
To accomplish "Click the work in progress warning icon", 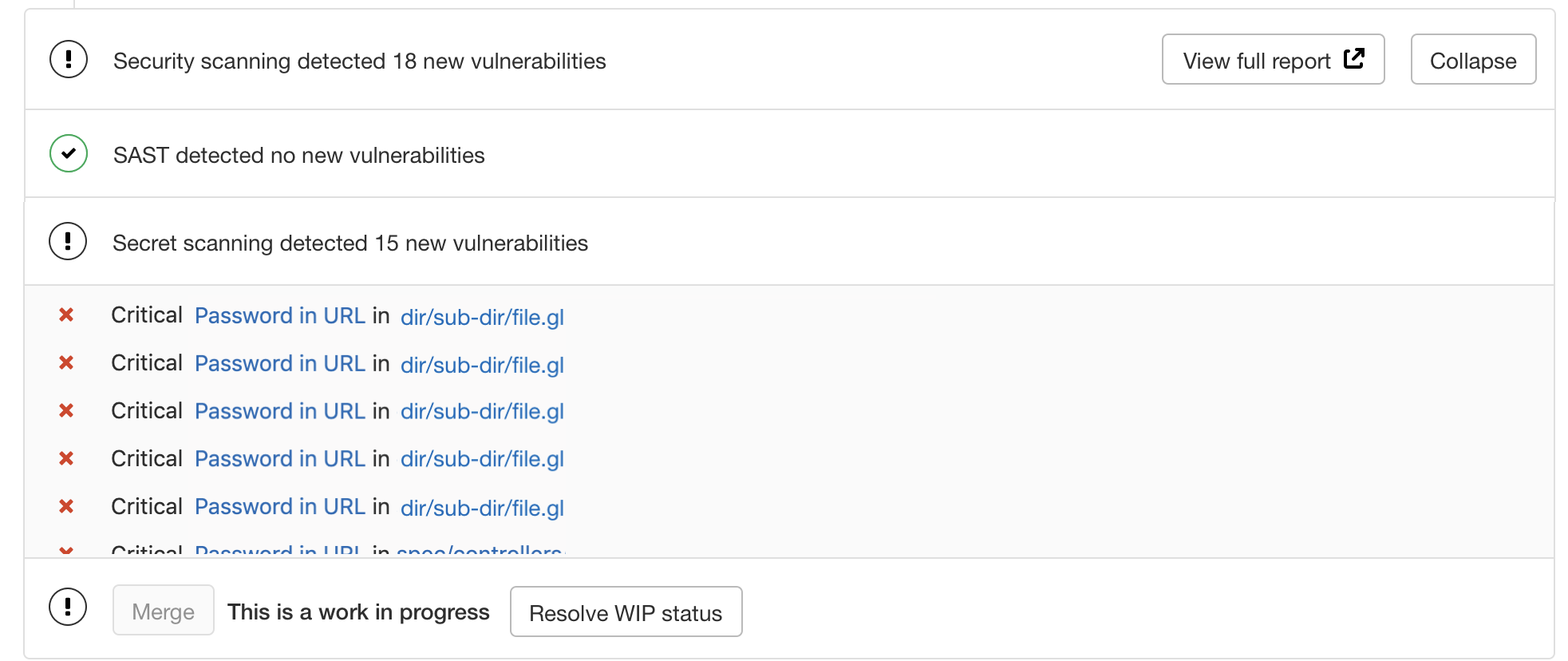I will tap(68, 608).
